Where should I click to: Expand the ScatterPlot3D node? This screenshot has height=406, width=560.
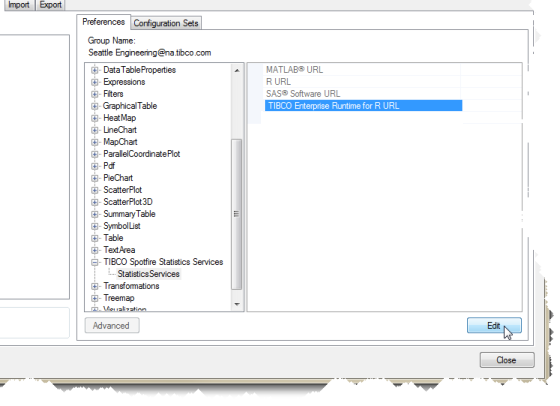(x=95, y=202)
